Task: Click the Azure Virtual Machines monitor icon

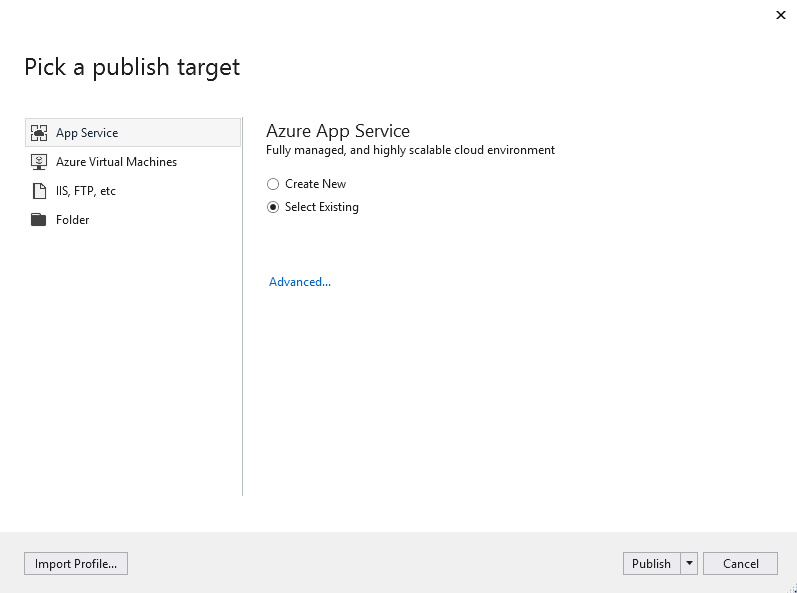Action: tap(39, 162)
